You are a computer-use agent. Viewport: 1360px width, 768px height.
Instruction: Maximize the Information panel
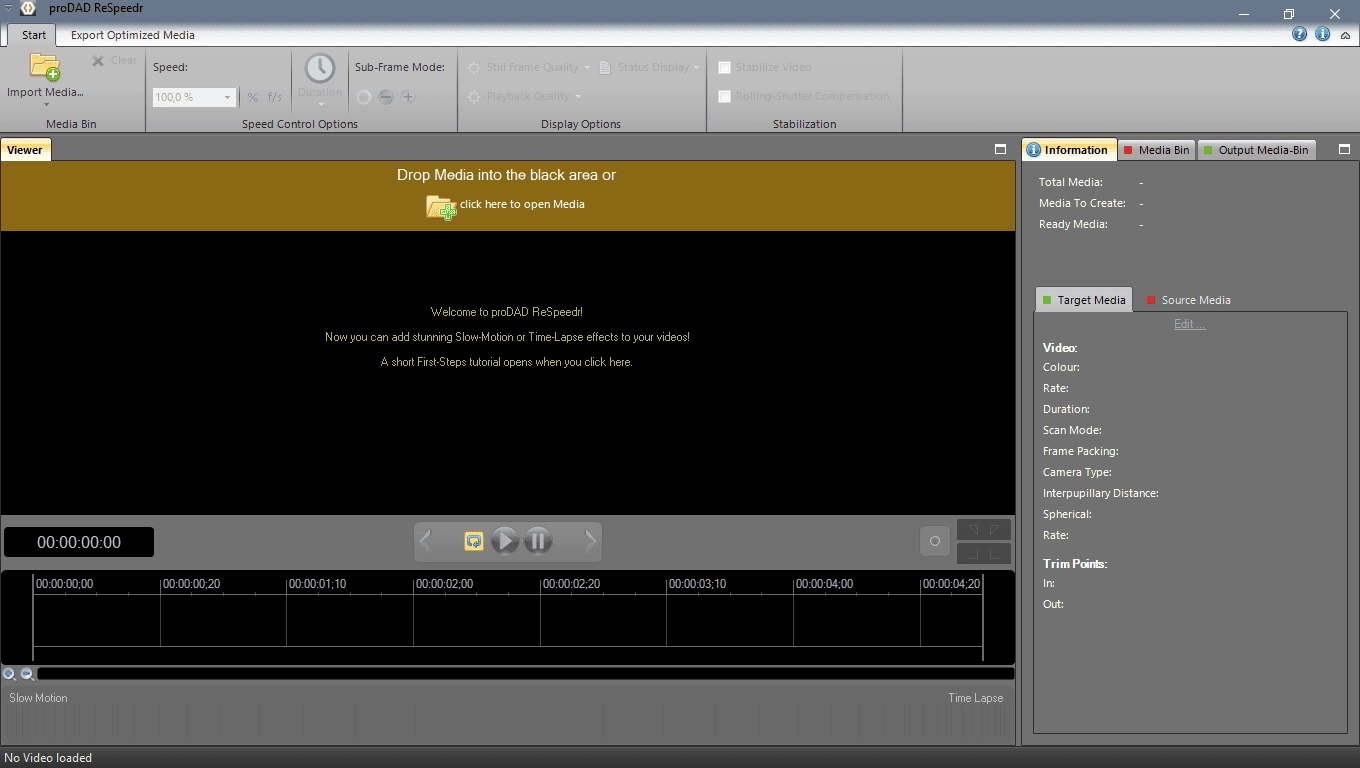tap(1344, 149)
